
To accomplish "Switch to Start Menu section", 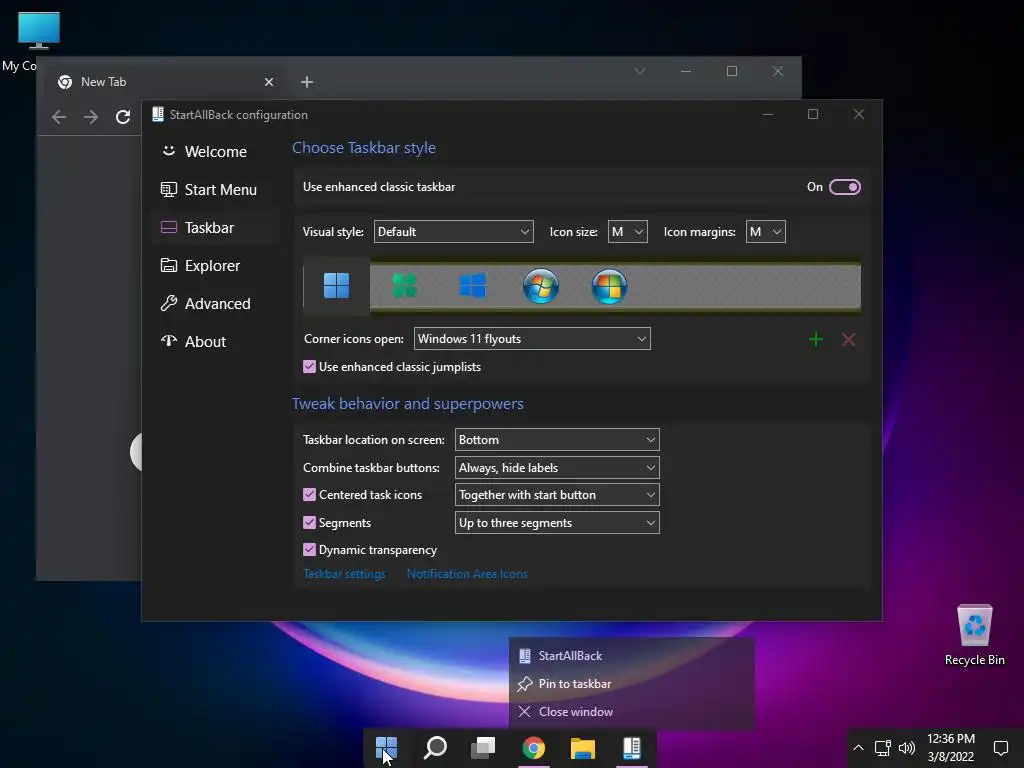I will tap(215, 189).
